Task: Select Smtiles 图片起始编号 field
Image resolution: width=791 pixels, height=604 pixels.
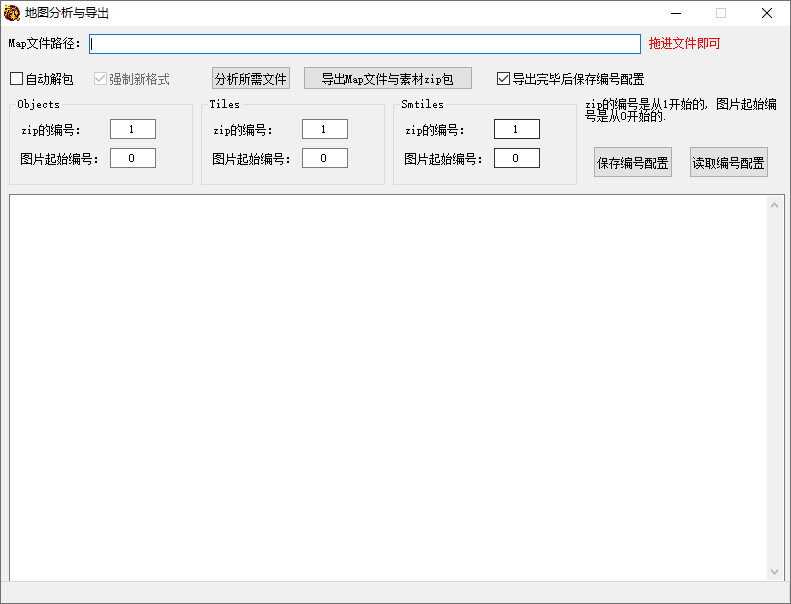Action: [x=517, y=158]
